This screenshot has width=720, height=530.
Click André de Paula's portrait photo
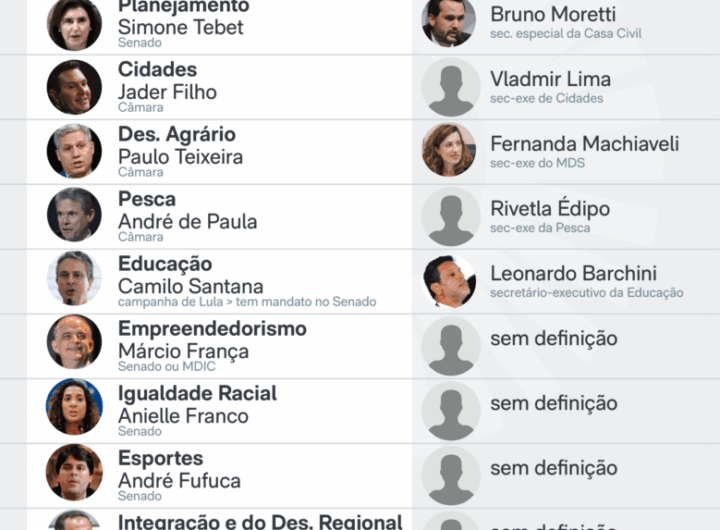(x=74, y=217)
